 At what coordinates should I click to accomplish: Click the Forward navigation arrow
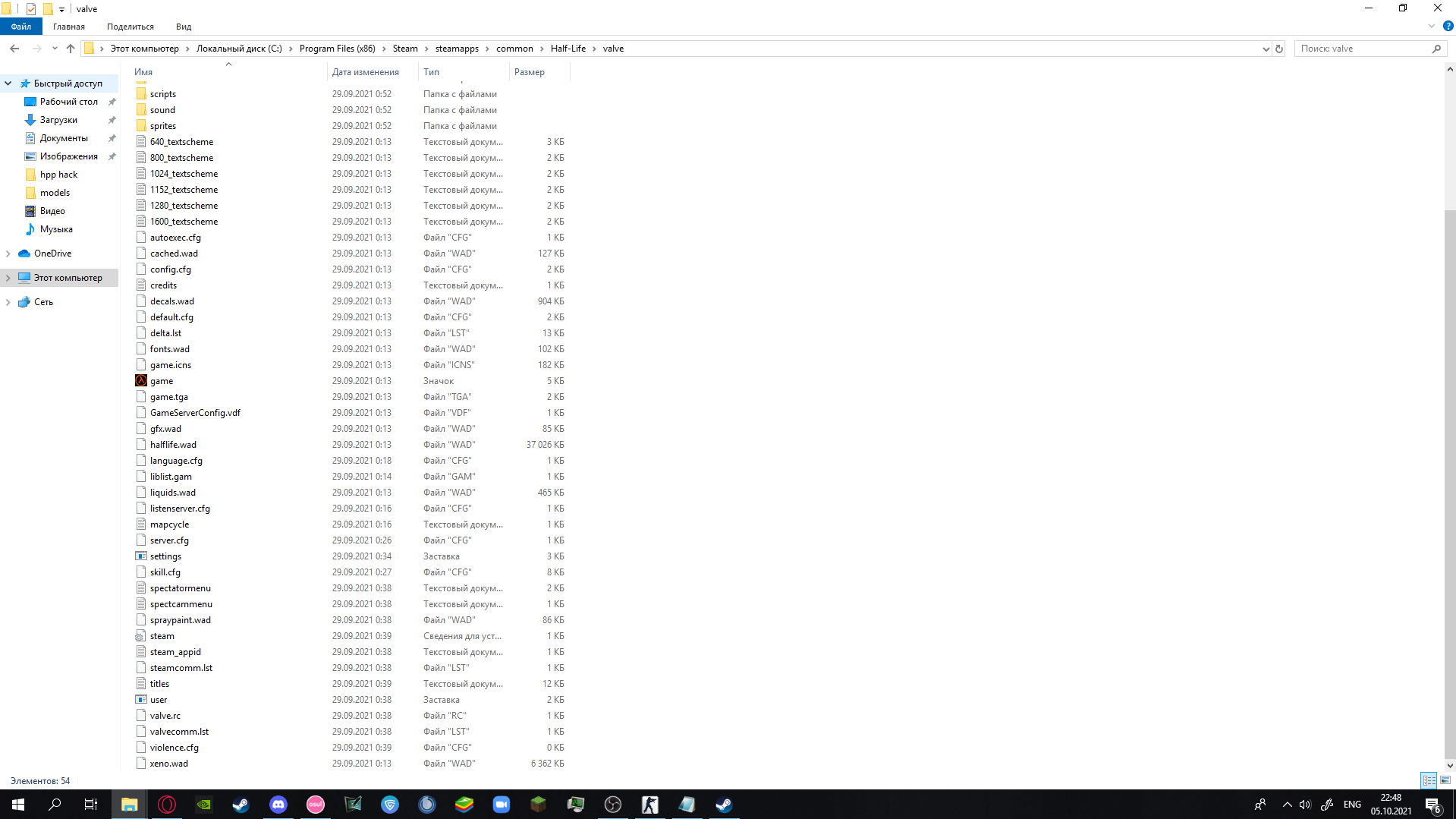pyautogui.click(x=36, y=49)
